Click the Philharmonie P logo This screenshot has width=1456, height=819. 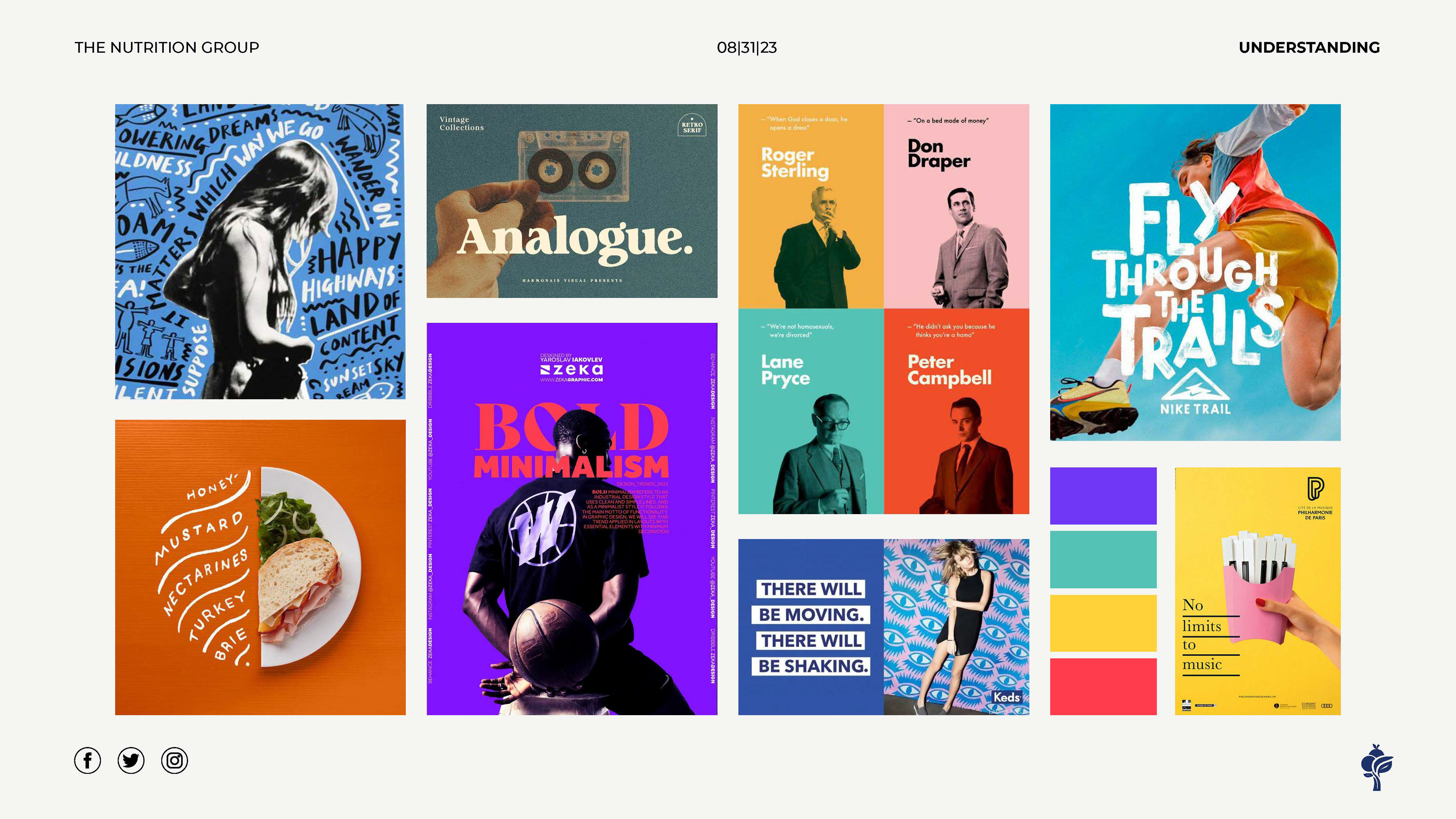pyautogui.click(x=1315, y=488)
